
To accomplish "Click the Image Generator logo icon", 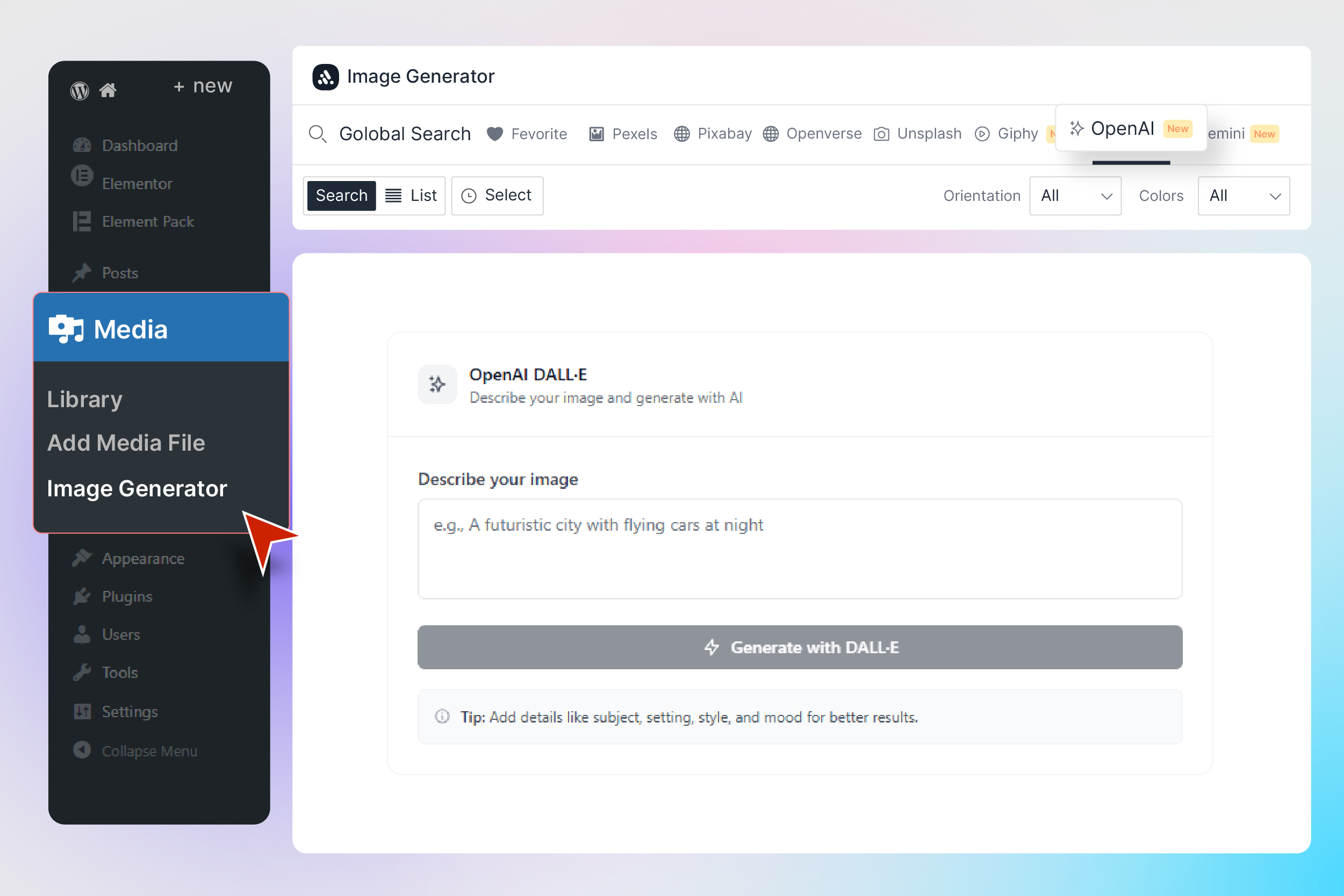I will tap(325, 77).
